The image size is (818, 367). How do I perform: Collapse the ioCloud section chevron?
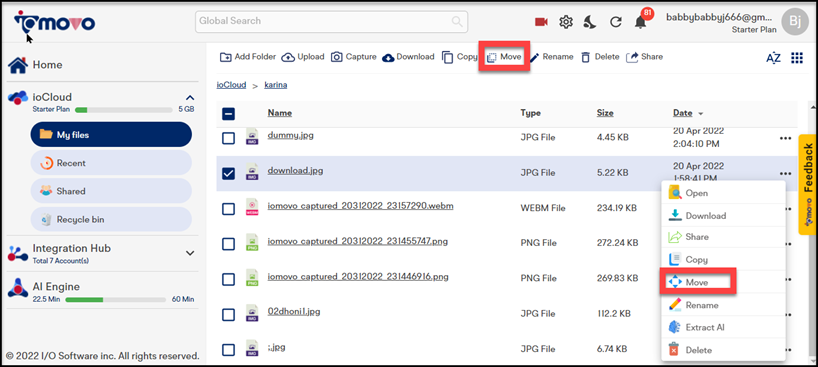(190, 98)
